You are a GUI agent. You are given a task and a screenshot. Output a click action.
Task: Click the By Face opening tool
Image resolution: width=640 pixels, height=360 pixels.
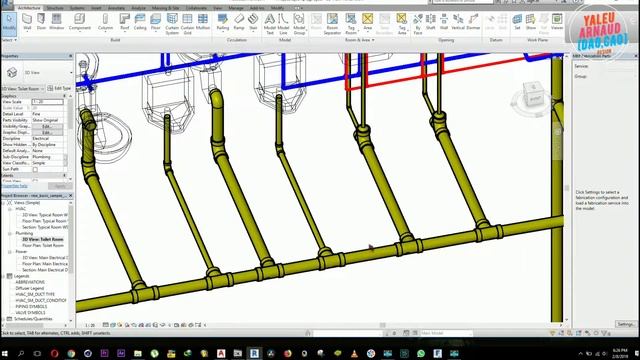point(418,24)
